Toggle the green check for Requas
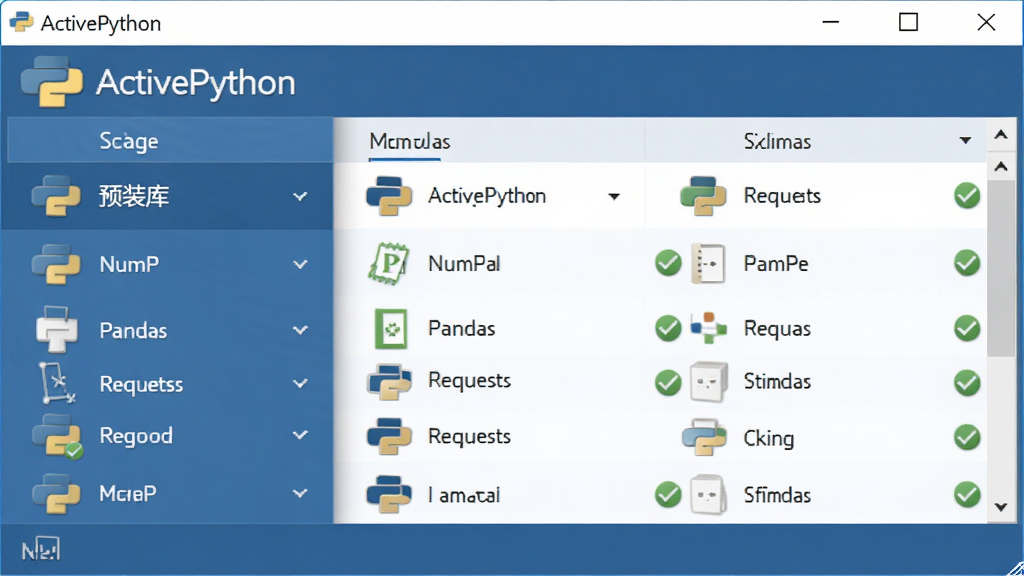Image resolution: width=1024 pixels, height=576 pixels. 967,328
